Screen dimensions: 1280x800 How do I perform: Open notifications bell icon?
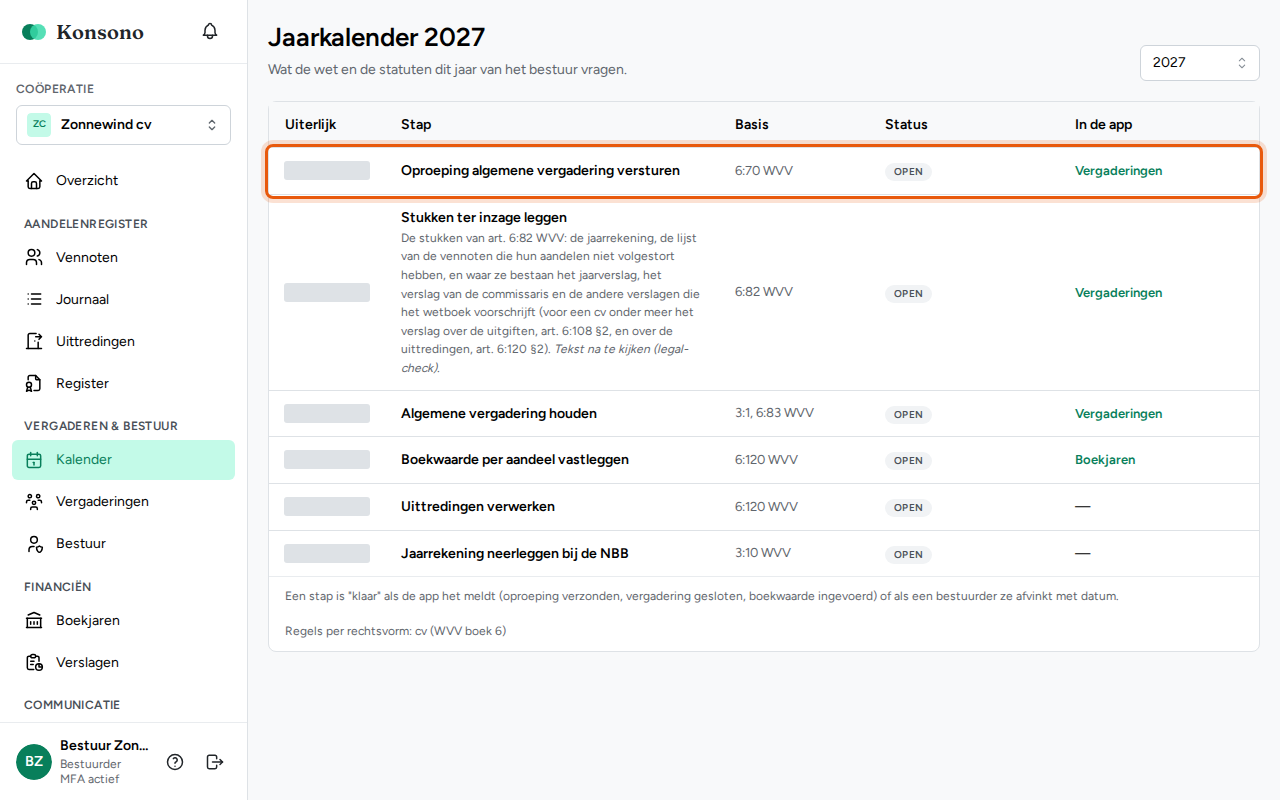pos(210,31)
